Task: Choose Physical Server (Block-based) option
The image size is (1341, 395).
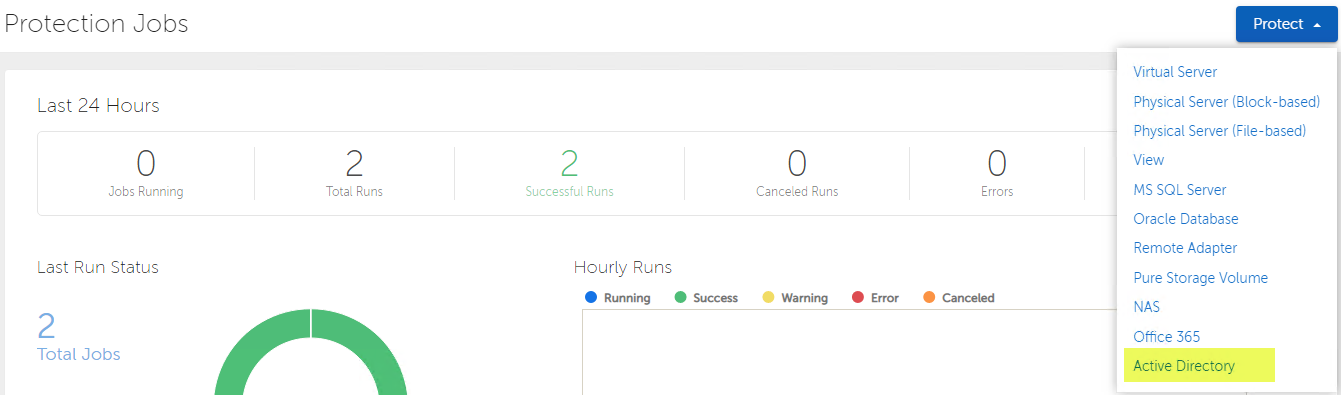Action: coord(1226,101)
